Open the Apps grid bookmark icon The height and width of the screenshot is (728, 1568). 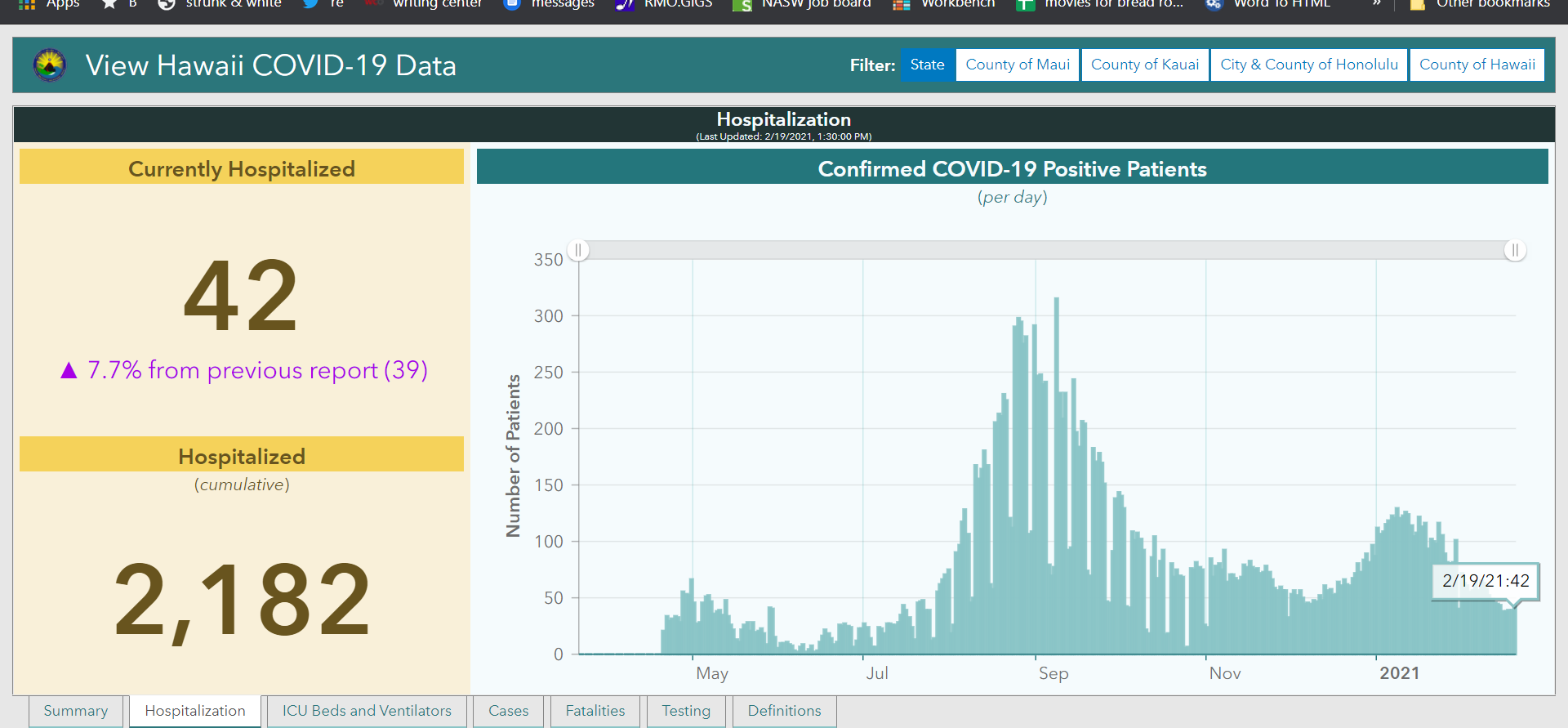pos(27,4)
